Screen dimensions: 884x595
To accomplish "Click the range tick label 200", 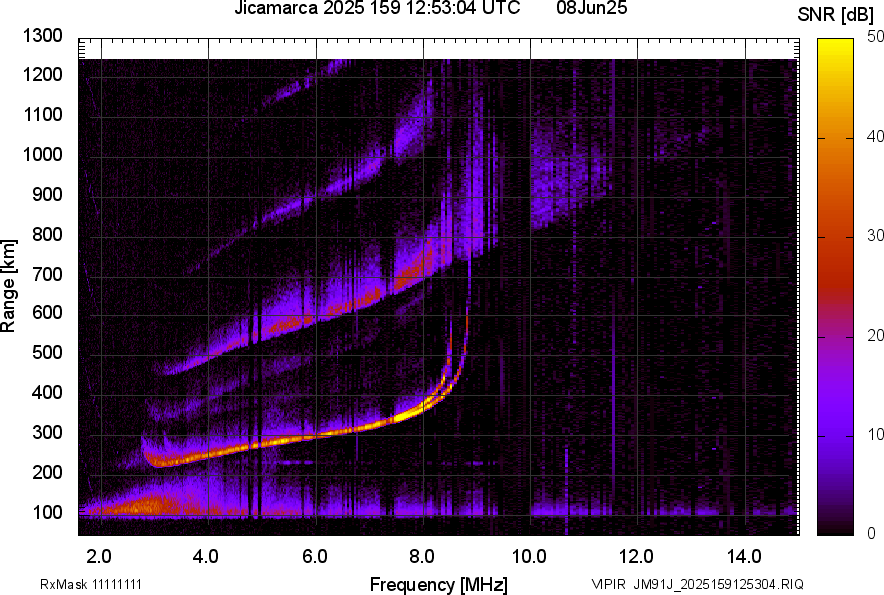I will pyautogui.click(x=47, y=472).
